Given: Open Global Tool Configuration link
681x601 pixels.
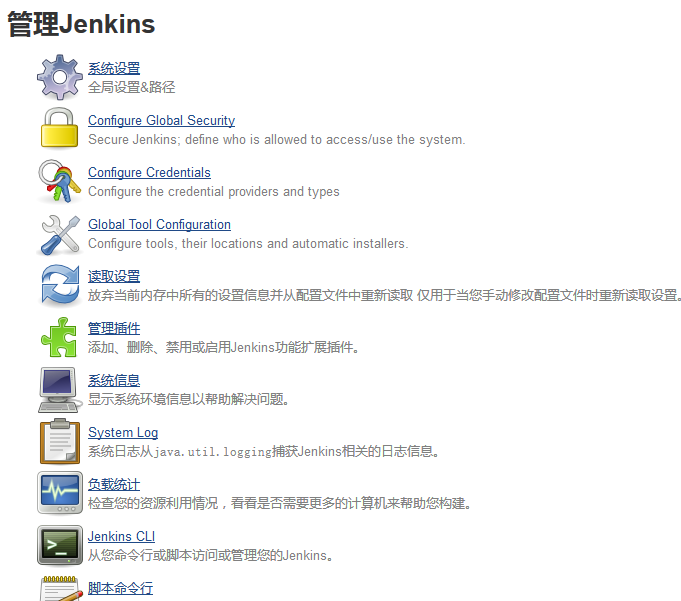Looking at the screenshot, I should [159, 225].
